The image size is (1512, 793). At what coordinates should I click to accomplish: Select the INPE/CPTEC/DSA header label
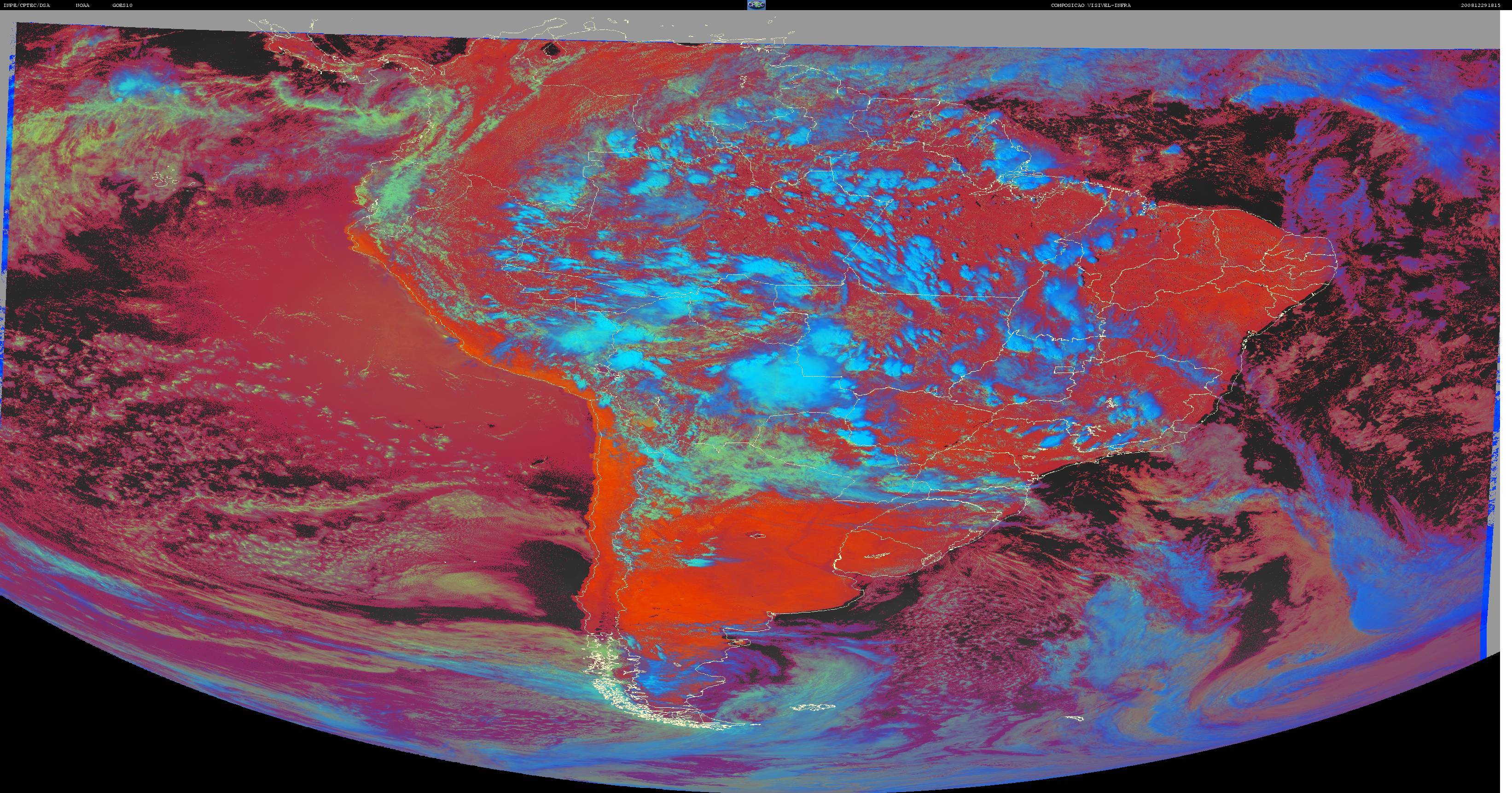(x=27, y=5)
